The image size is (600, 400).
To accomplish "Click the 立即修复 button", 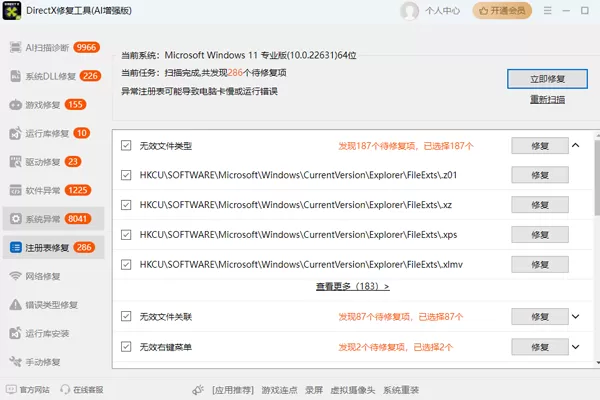I will pos(547,79).
